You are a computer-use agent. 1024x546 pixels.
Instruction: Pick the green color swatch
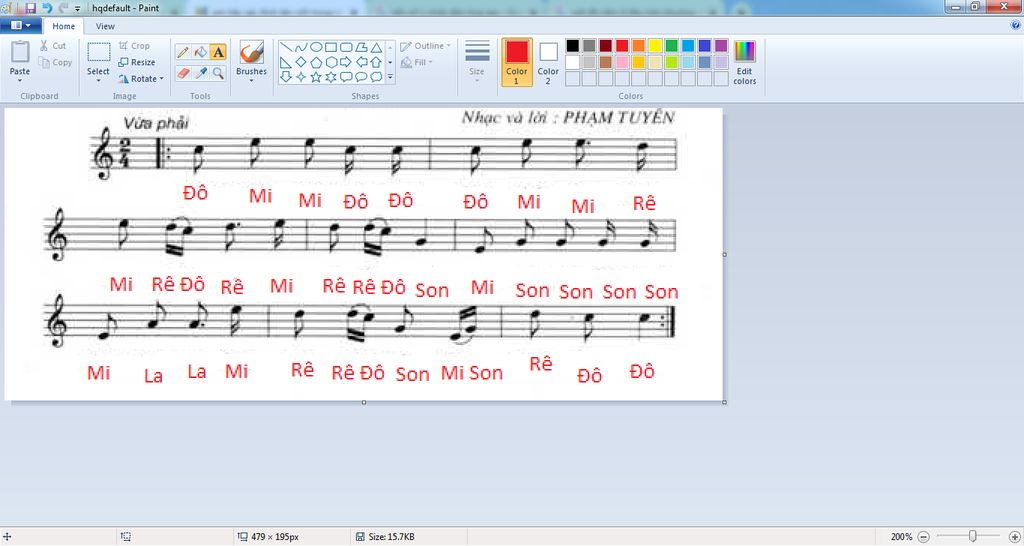(x=671, y=46)
